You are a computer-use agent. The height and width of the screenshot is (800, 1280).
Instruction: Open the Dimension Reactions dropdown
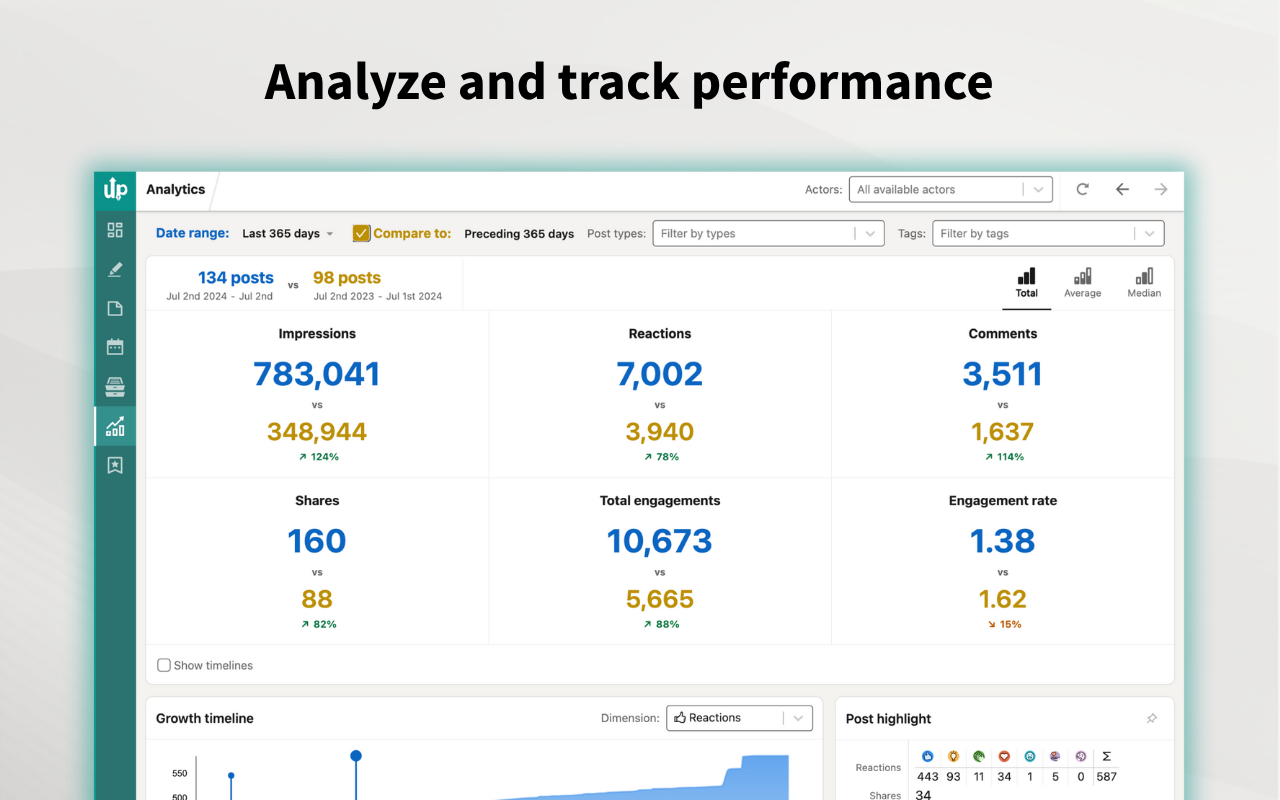click(739, 718)
